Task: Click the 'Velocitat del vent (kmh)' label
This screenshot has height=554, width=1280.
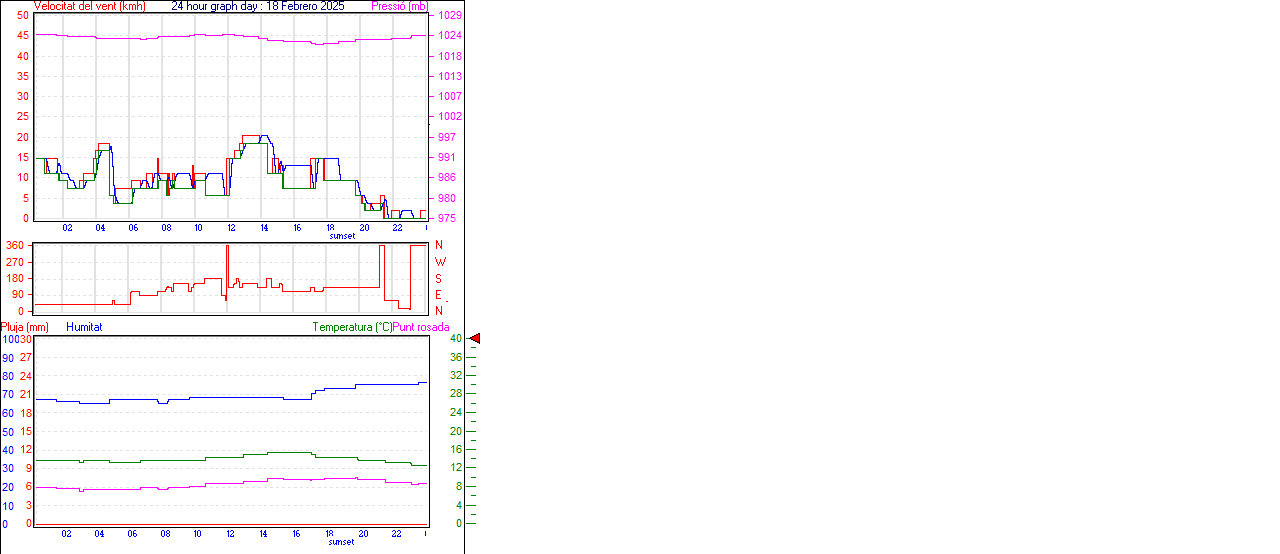Action: 89,6
